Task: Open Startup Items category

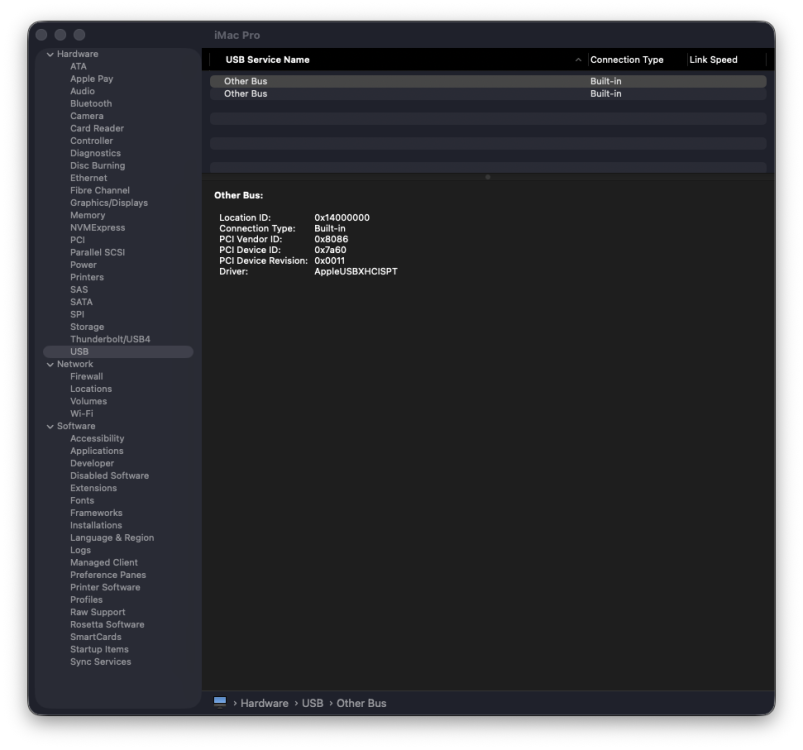Action: pos(99,649)
